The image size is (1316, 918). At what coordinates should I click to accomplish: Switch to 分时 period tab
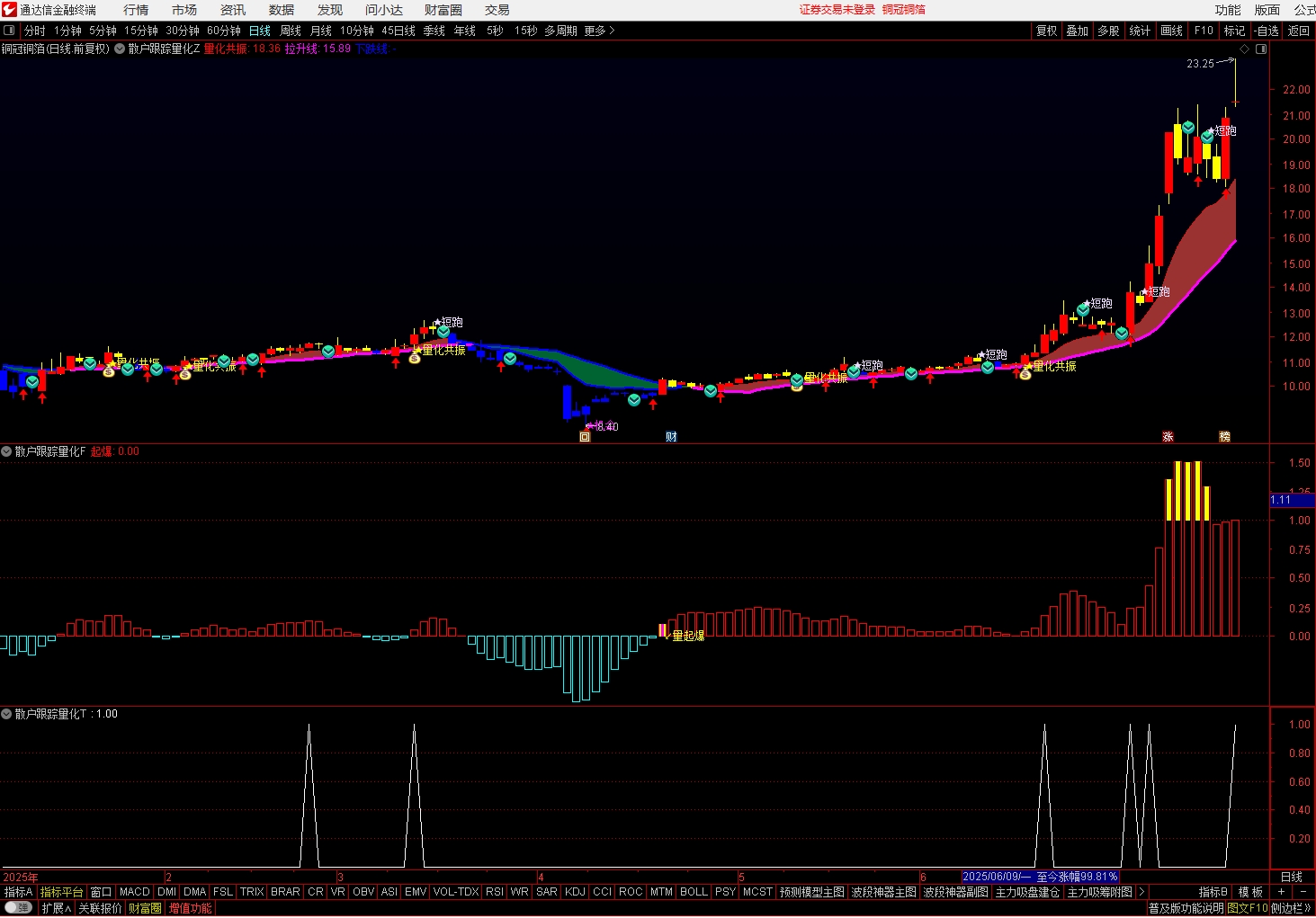[x=34, y=31]
